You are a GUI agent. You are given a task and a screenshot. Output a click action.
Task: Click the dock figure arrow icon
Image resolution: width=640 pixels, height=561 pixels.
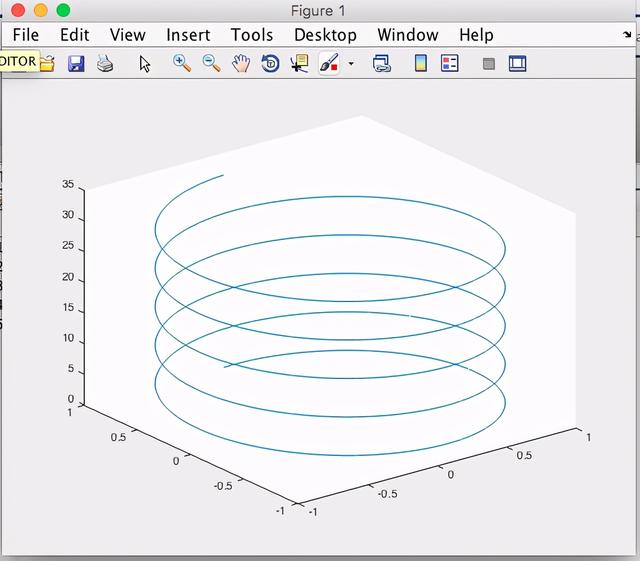coord(627,35)
